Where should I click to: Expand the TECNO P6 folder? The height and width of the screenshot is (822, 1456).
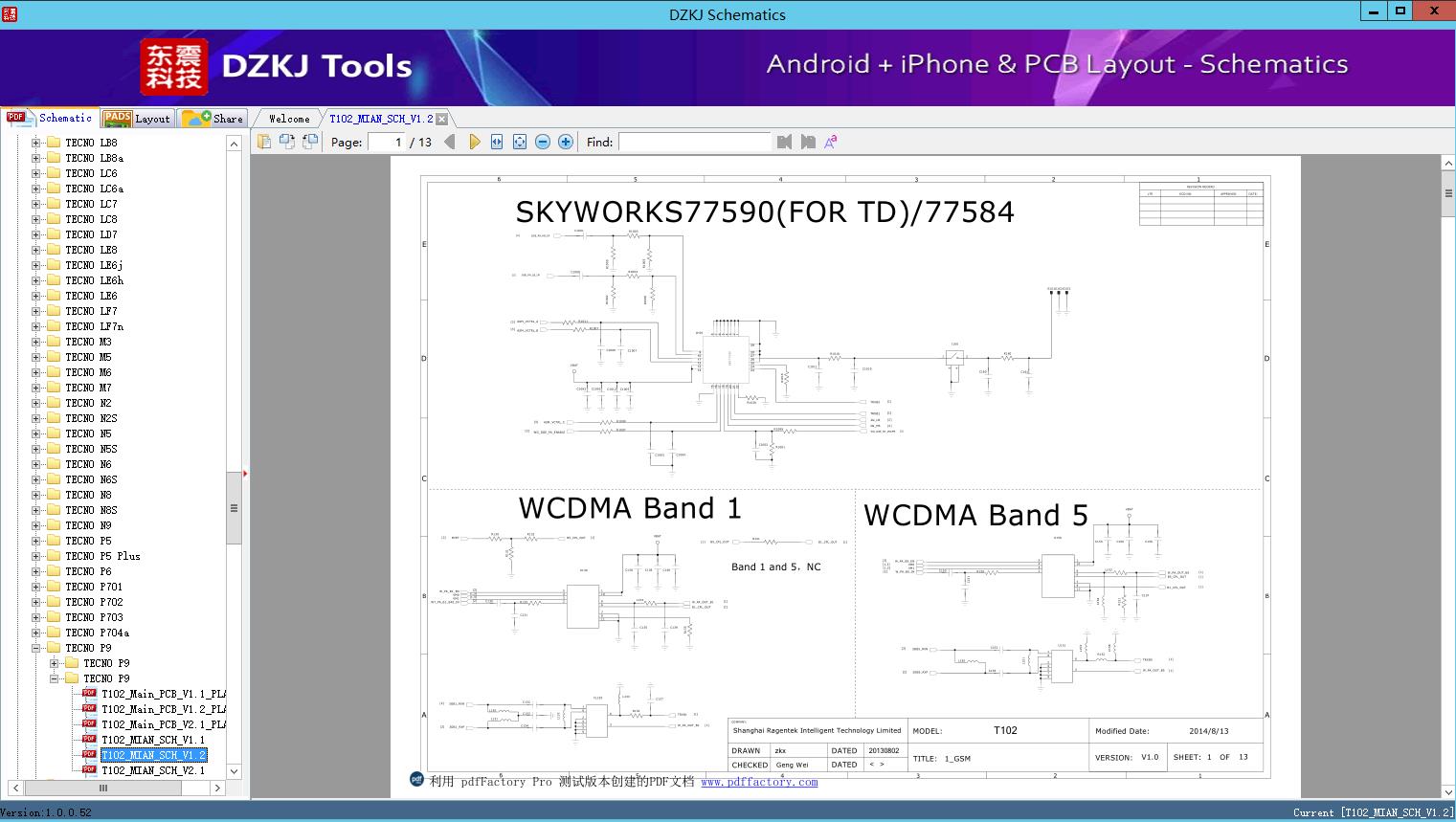(x=36, y=571)
